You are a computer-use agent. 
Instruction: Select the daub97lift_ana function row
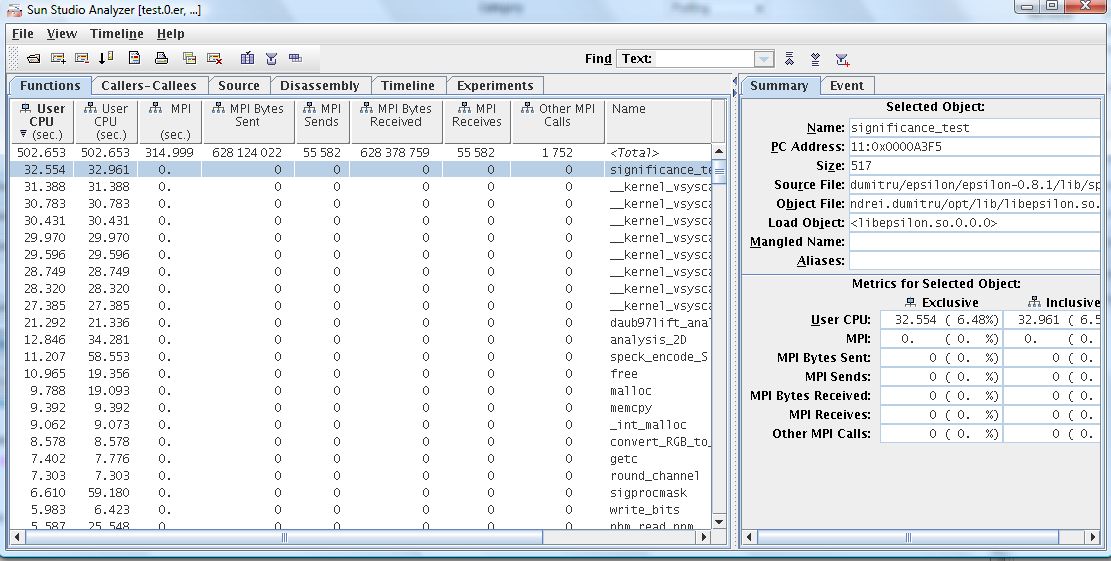[x=361, y=323]
